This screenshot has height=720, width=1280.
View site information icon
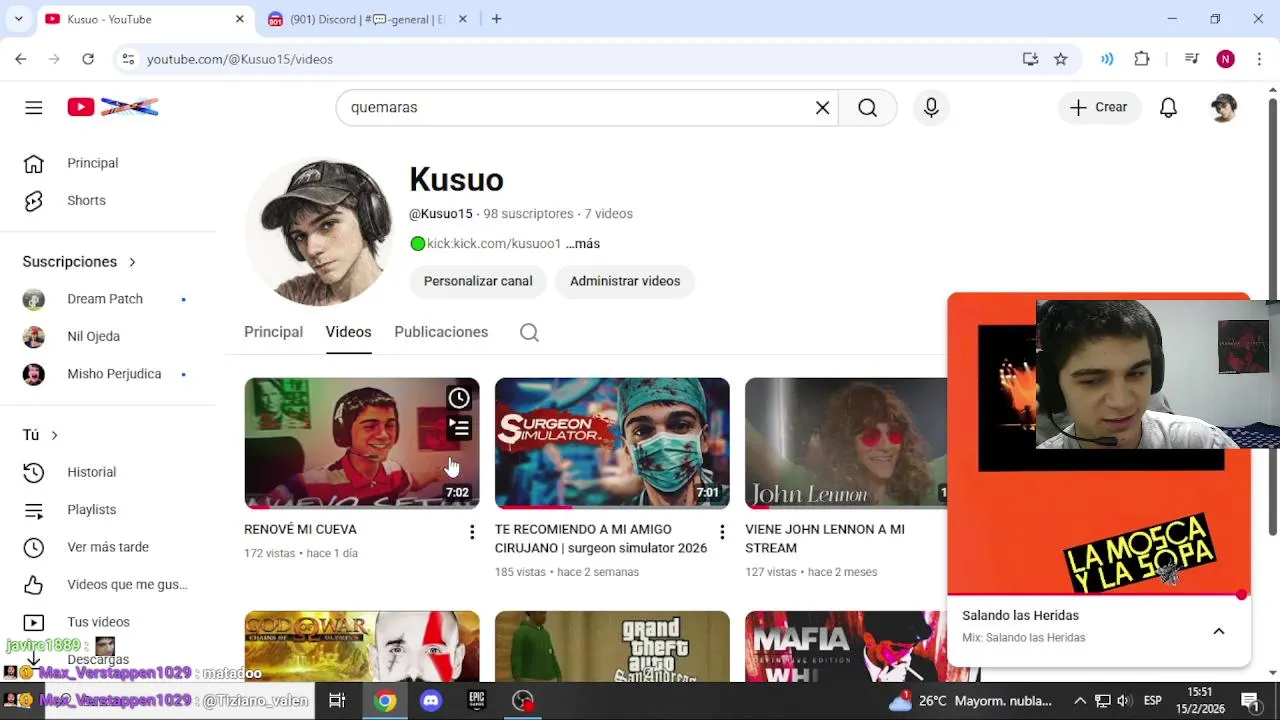(x=128, y=59)
